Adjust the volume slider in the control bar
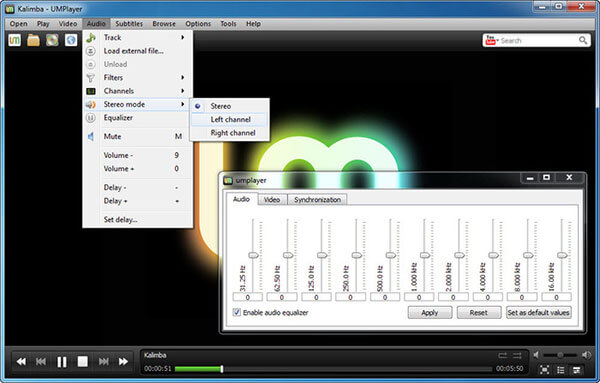The height and width of the screenshot is (383, 600). pyautogui.click(x=560, y=355)
